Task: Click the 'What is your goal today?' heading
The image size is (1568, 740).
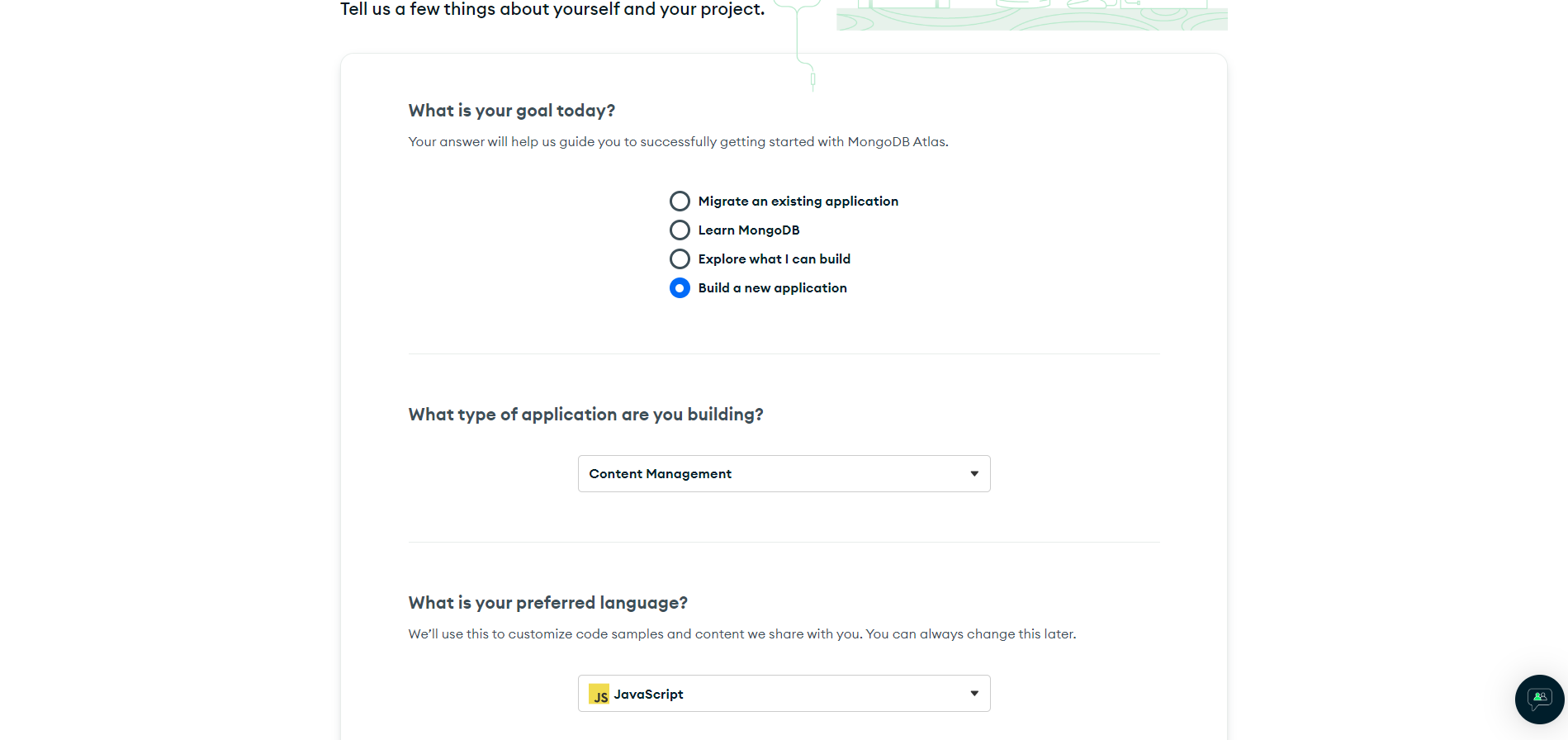Action: tap(511, 111)
